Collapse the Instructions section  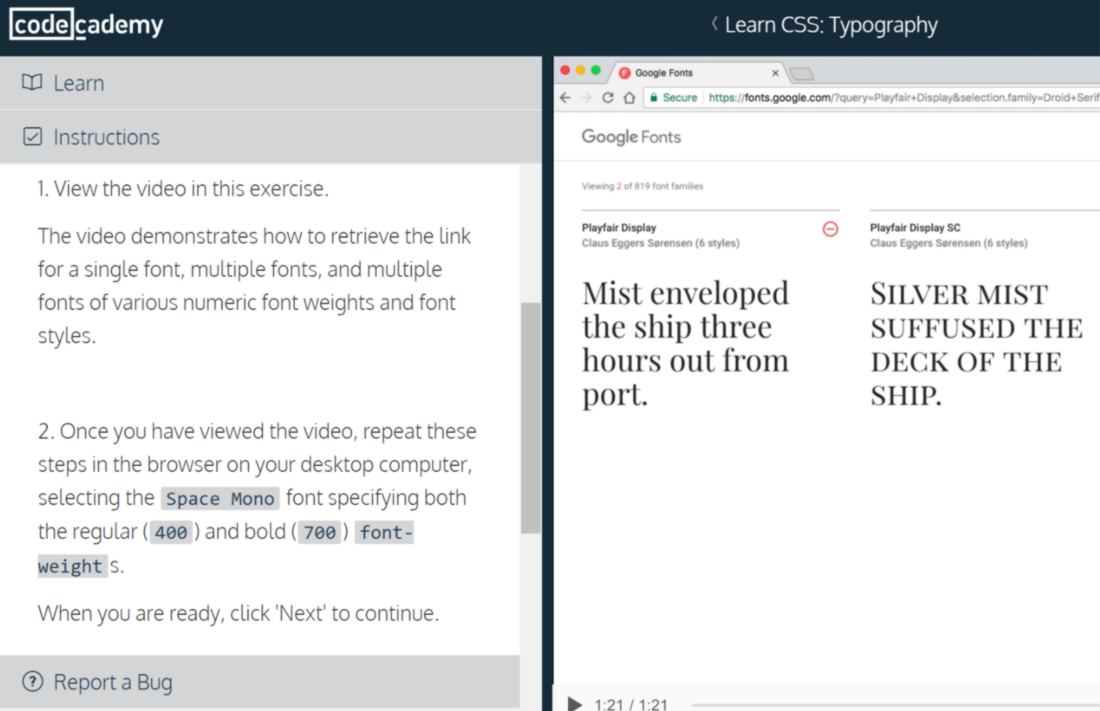tap(271, 137)
